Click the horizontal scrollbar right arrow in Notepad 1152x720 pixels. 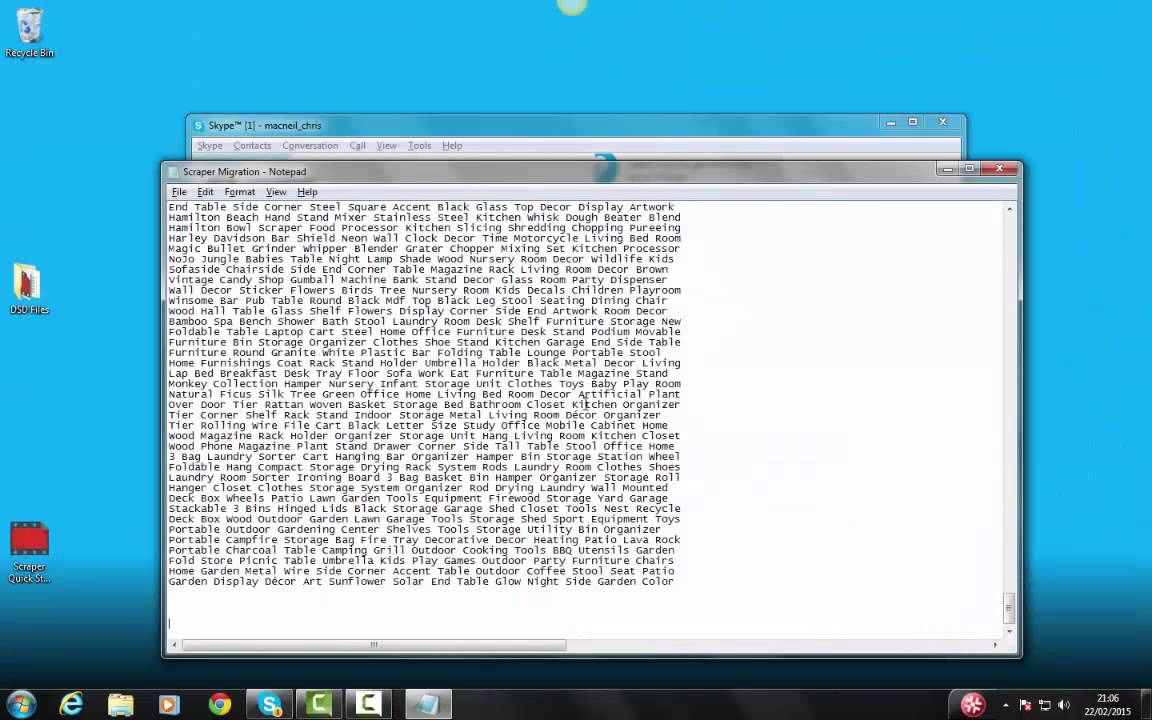(x=996, y=645)
